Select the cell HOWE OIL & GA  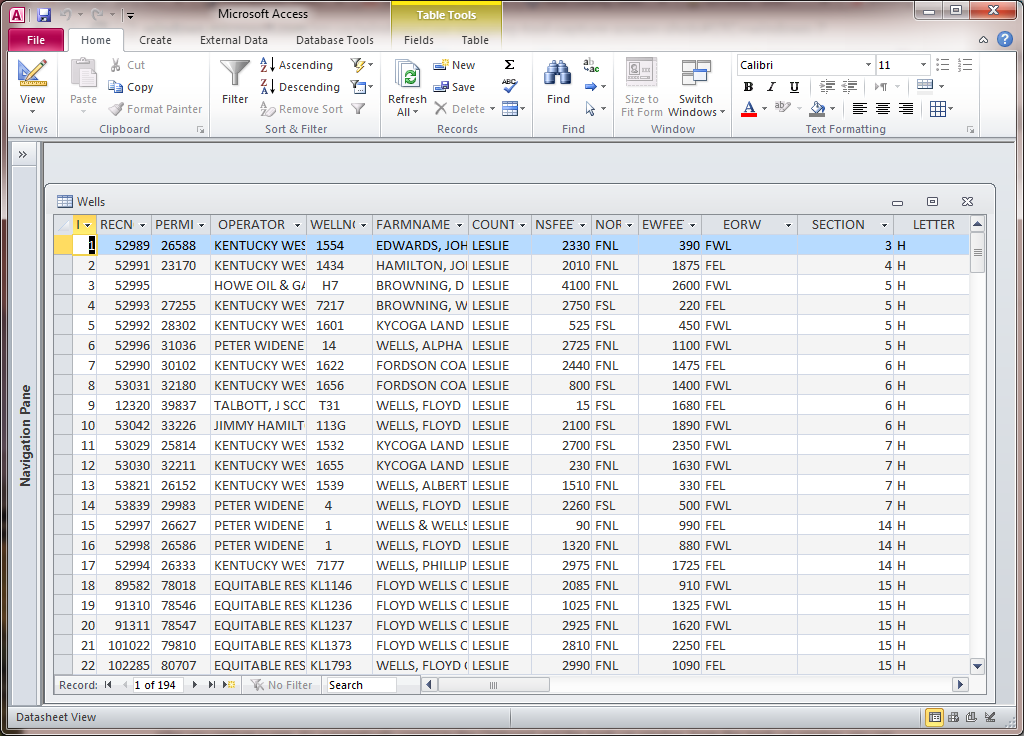(x=259, y=285)
